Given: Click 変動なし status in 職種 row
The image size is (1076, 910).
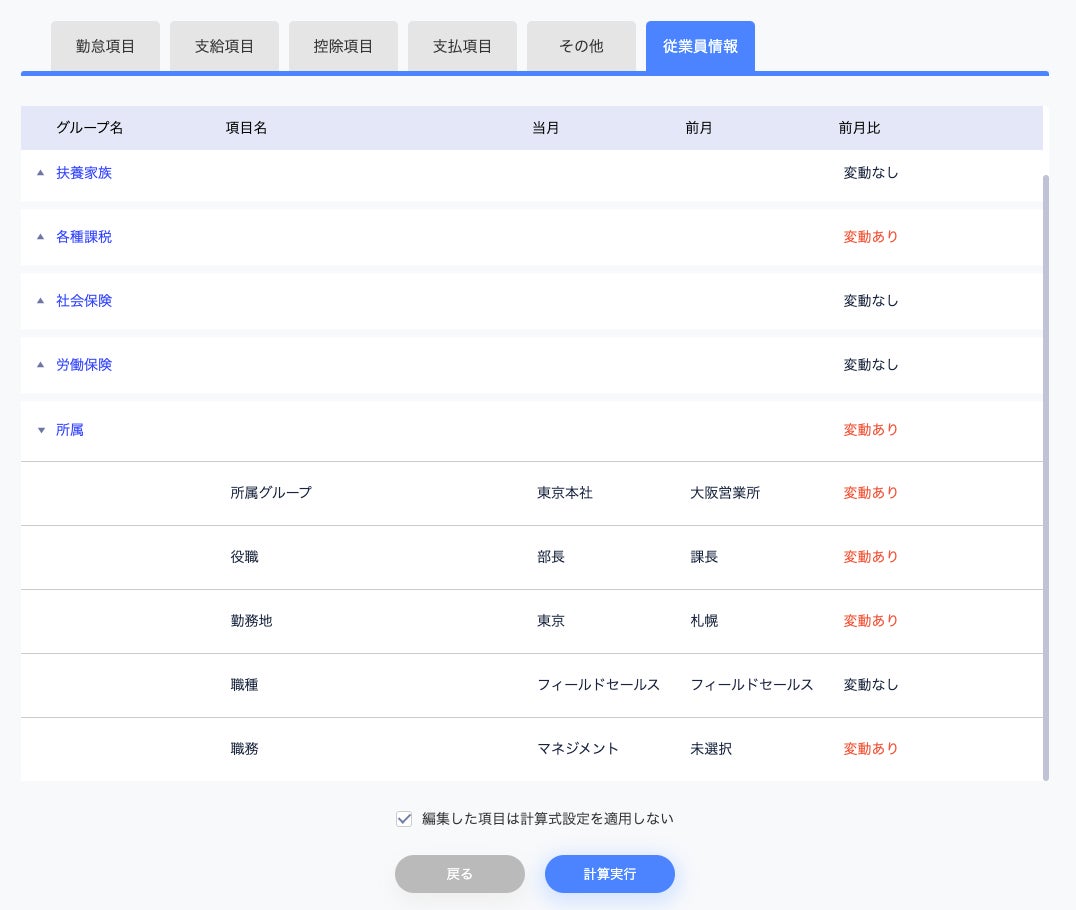Looking at the screenshot, I should [871, 684].
